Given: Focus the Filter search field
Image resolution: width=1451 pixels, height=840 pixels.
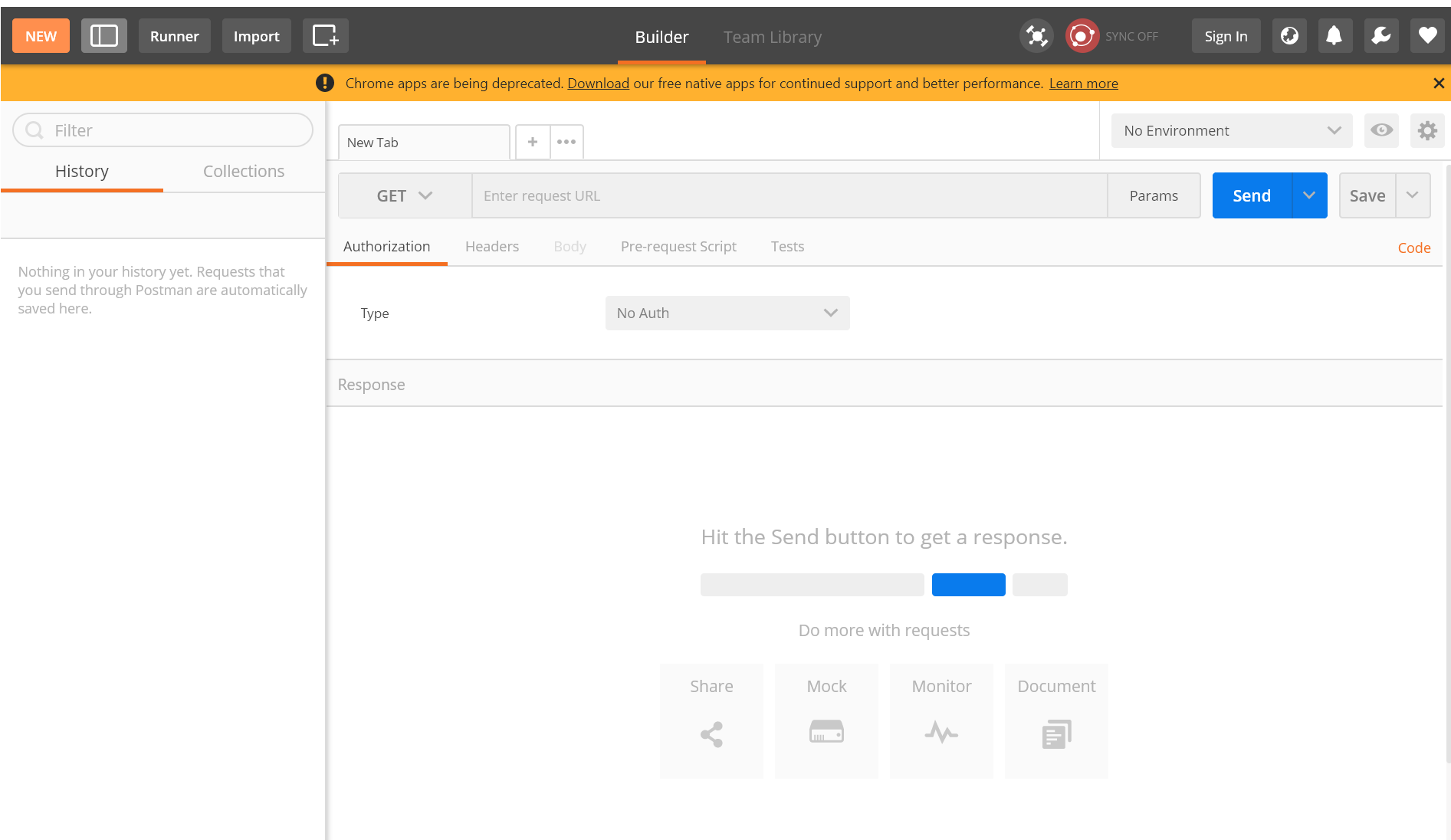Looking at the screenshot, I should (162, 130).
